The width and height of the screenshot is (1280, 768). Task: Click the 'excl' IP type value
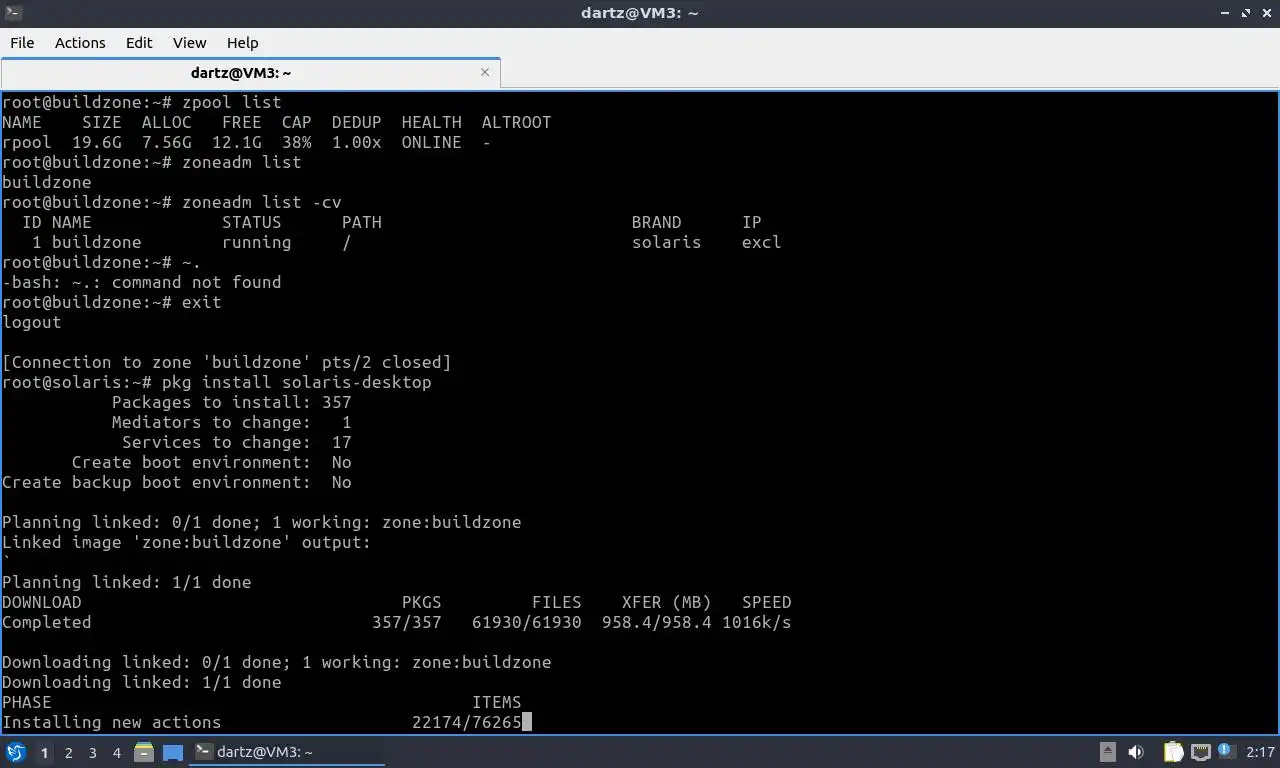762,242
